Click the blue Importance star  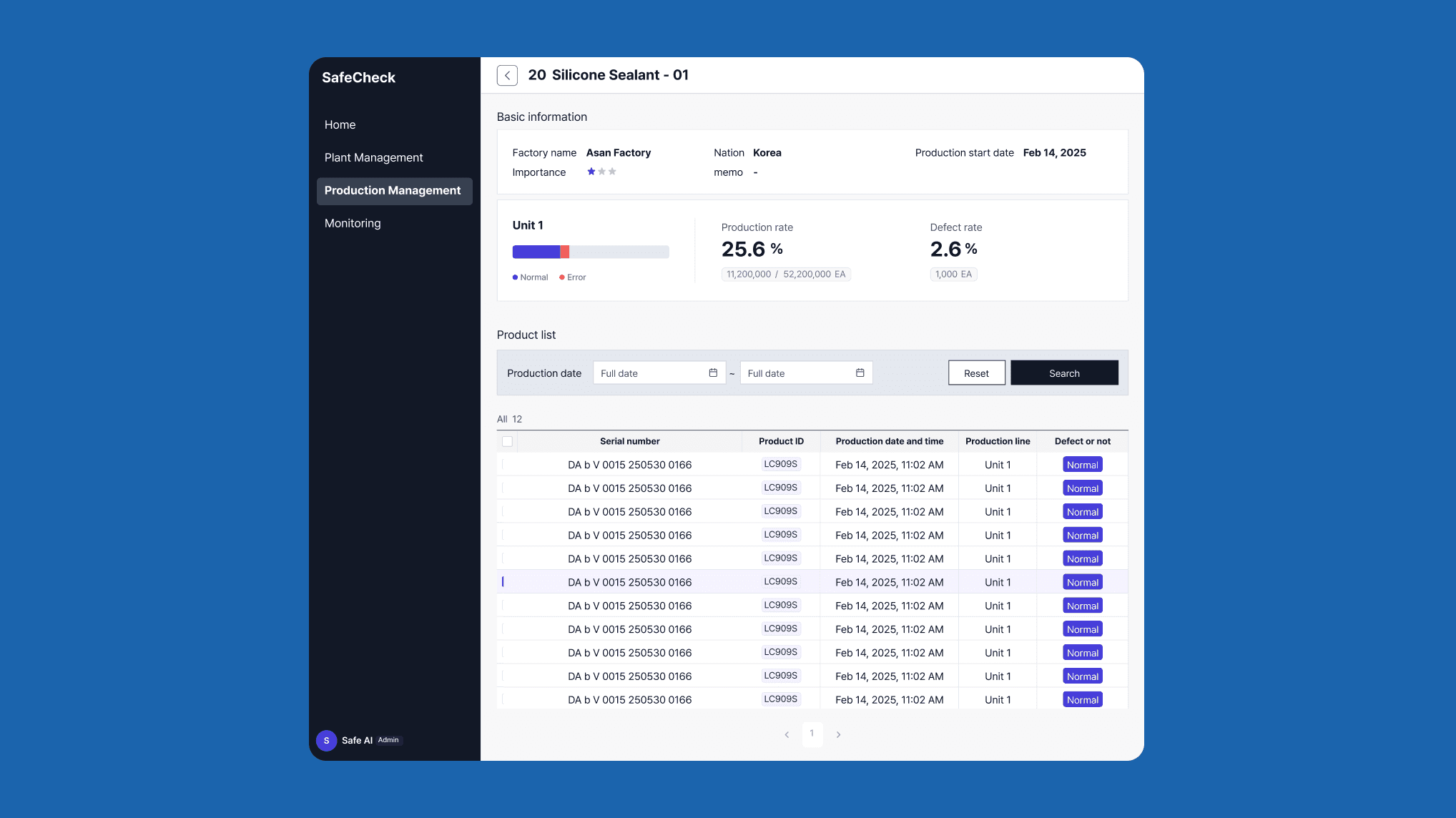(591, 172)
